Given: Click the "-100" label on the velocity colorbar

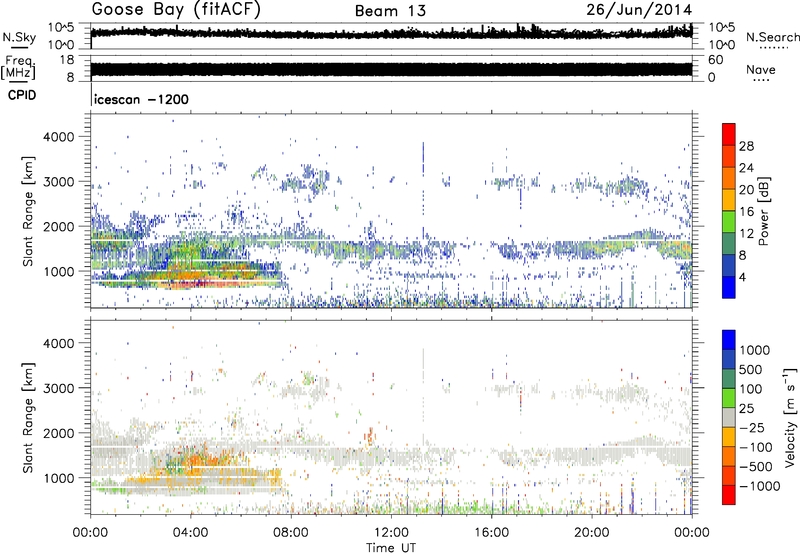Looking at the screenshot, I should pos(756,447).
